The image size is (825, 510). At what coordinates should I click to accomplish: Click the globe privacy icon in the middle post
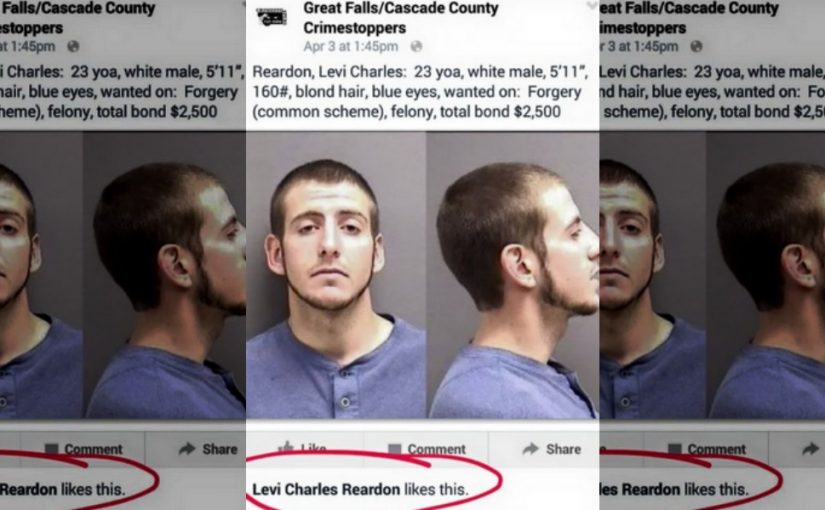coord(416,46)
